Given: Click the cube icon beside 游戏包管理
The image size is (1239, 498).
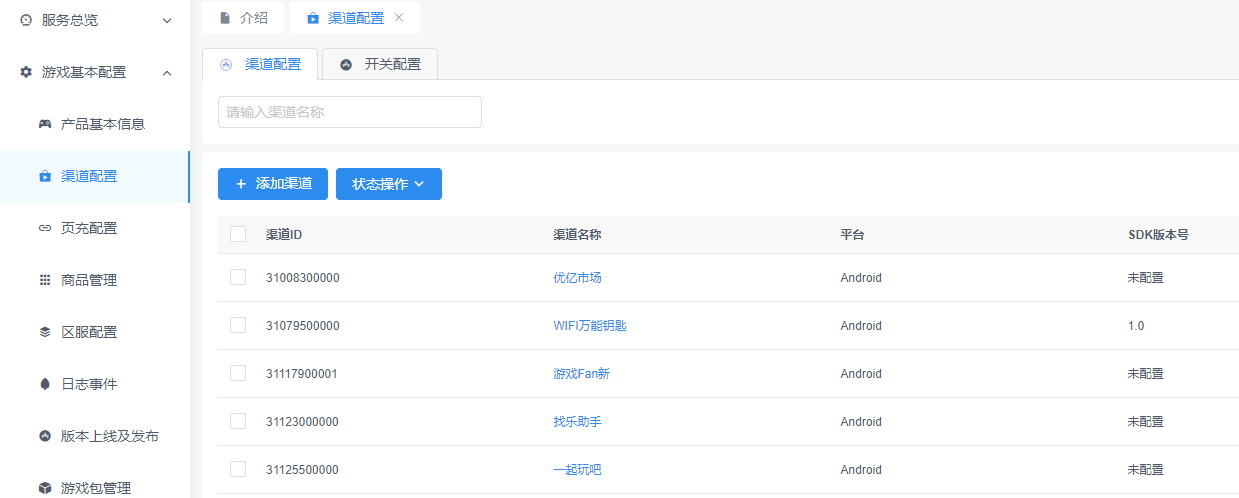Looking at the screenshot, I should 45,488.
